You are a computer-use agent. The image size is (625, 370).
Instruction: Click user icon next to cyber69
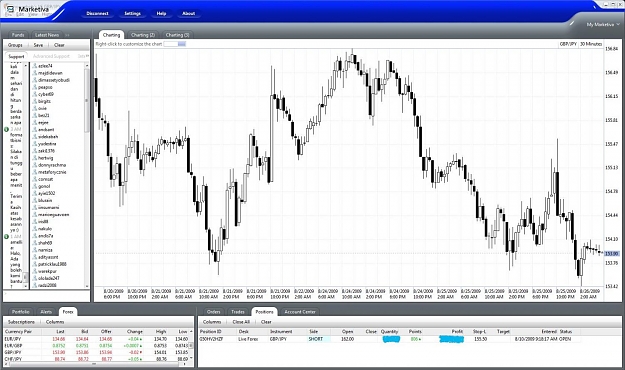coord(35,94)
